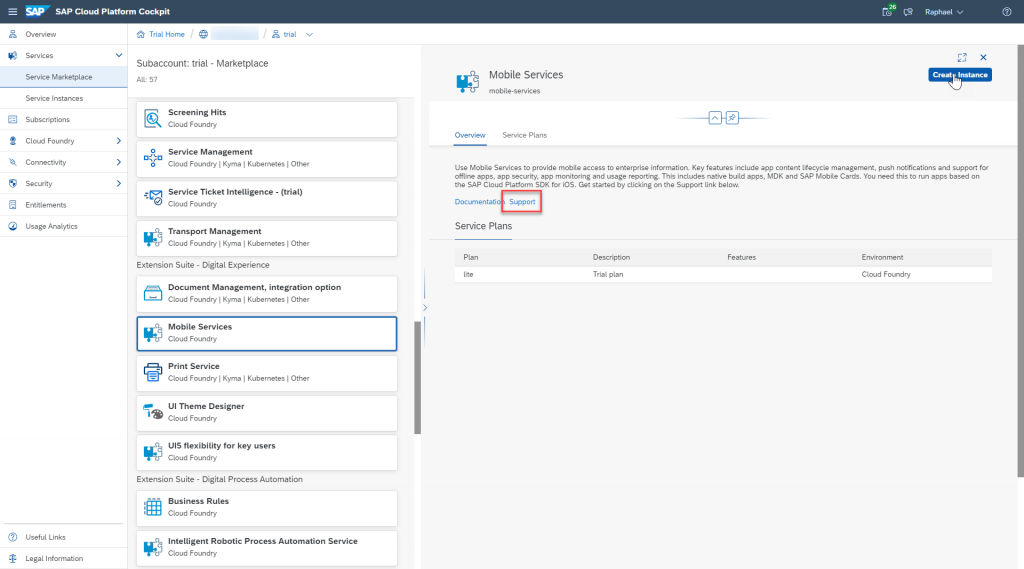This screenshot has width=1024, height=569.
Task: Click the Entitlements sidebar icon
Action: point(12,205)
